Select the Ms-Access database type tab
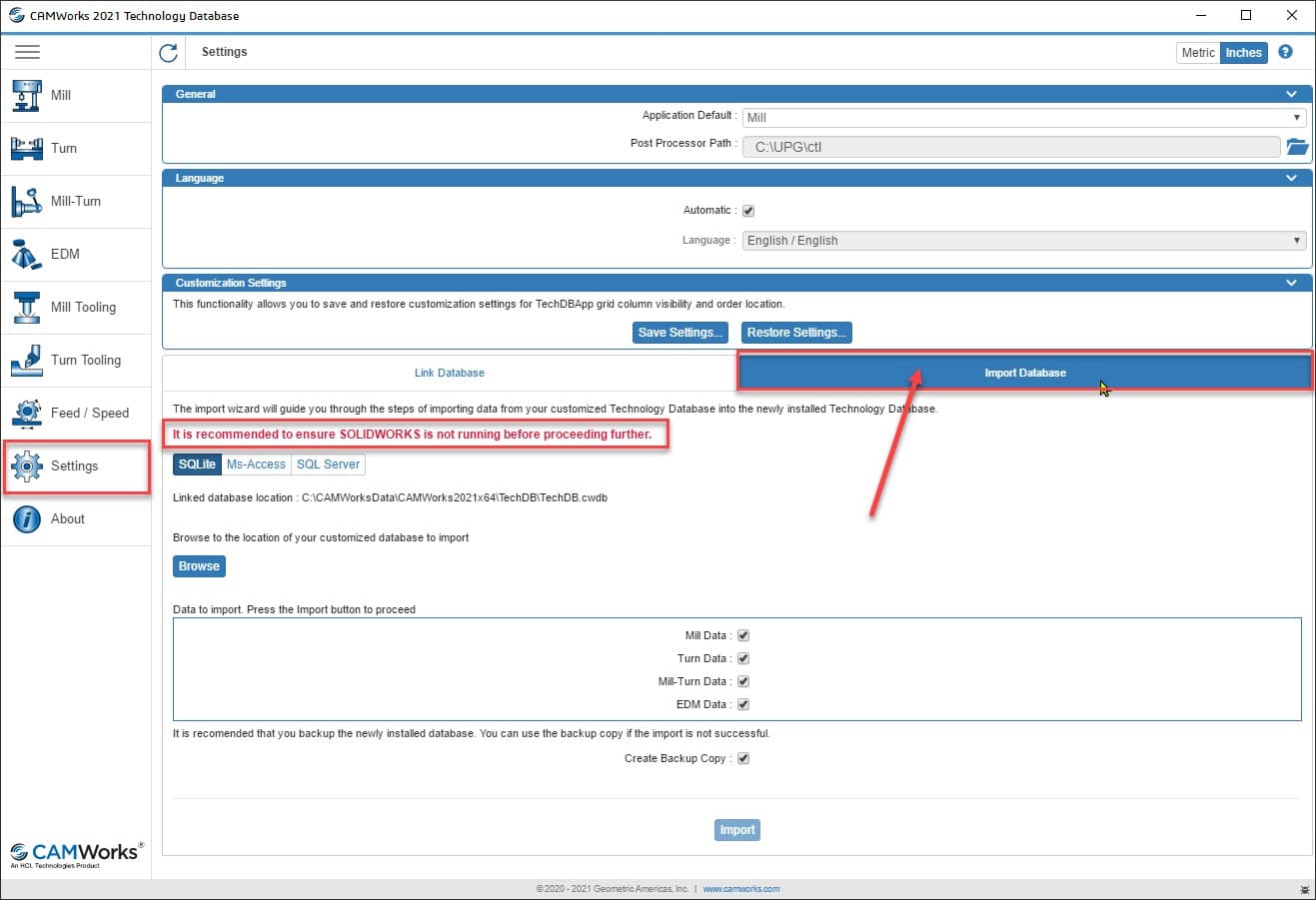The height and width of the screenshot is (900, 1316). tap(256, 464)
